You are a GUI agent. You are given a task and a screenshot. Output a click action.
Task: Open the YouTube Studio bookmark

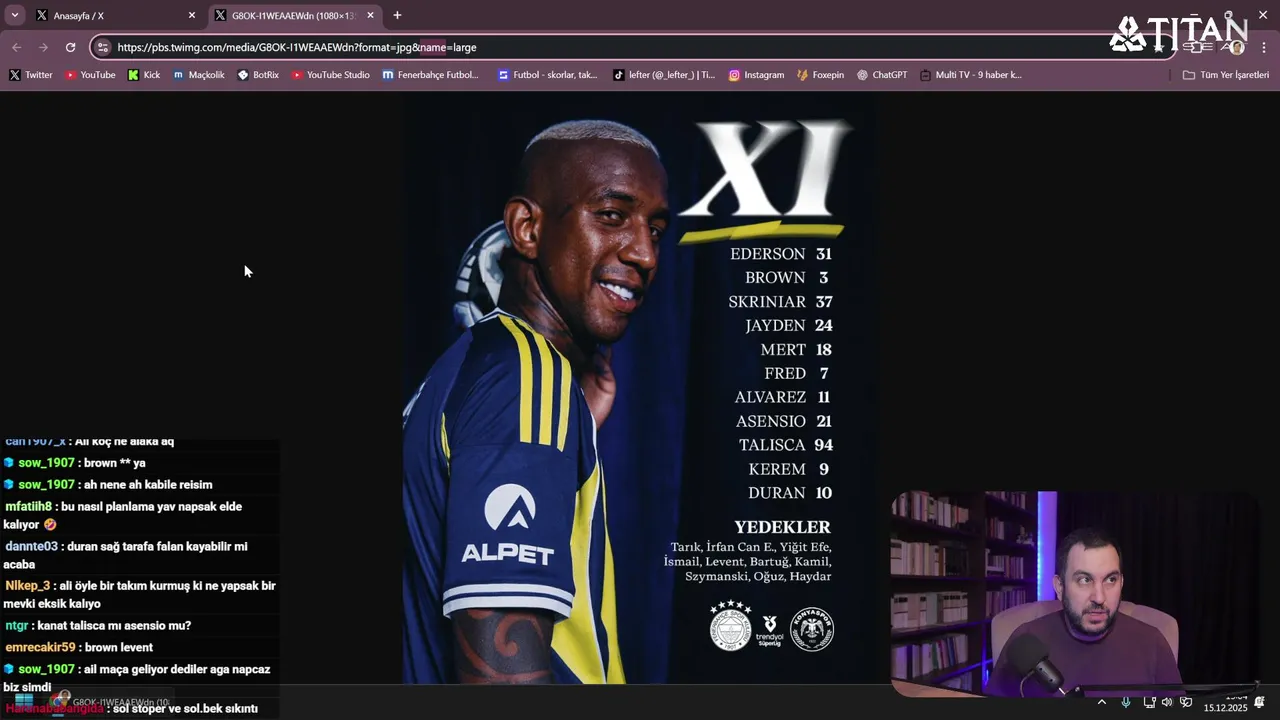(x=331, y=75)
